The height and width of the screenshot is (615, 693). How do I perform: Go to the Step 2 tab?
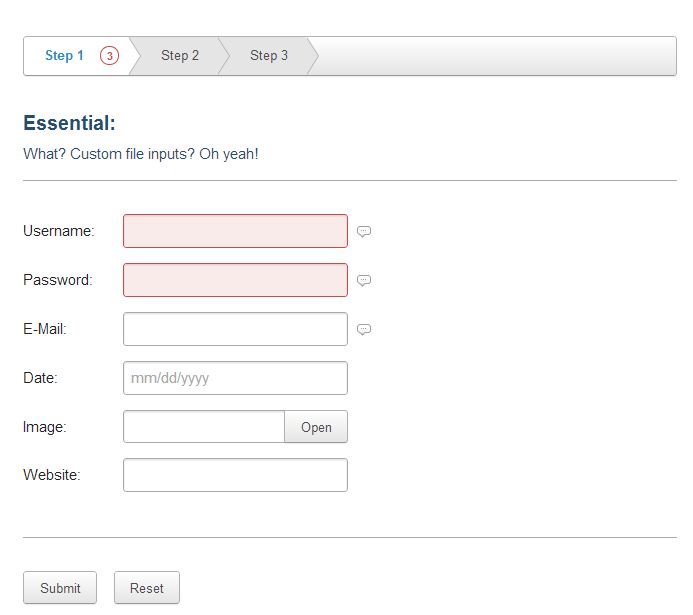point(180,56)
